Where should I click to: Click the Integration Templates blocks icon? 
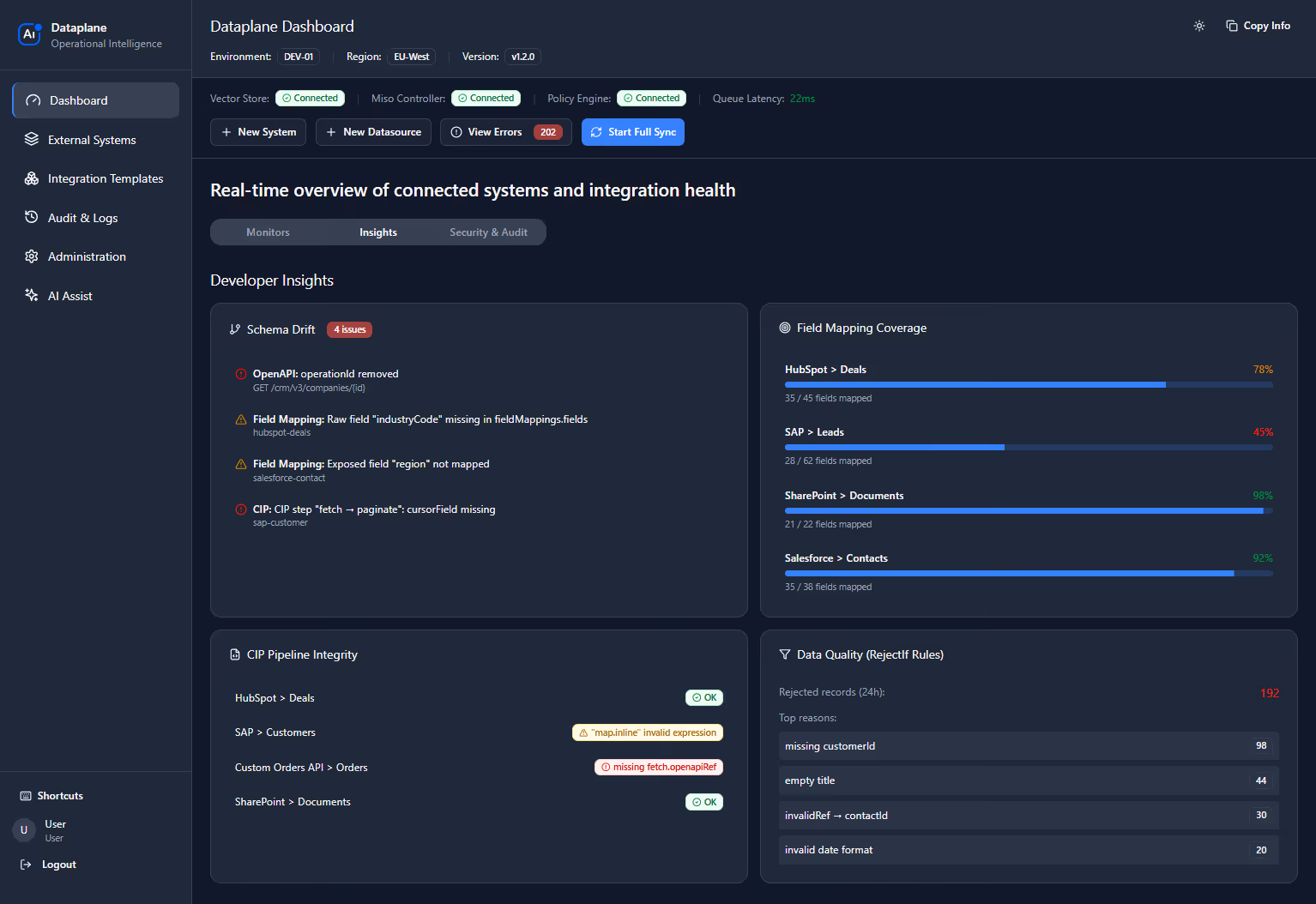[32, 178]
